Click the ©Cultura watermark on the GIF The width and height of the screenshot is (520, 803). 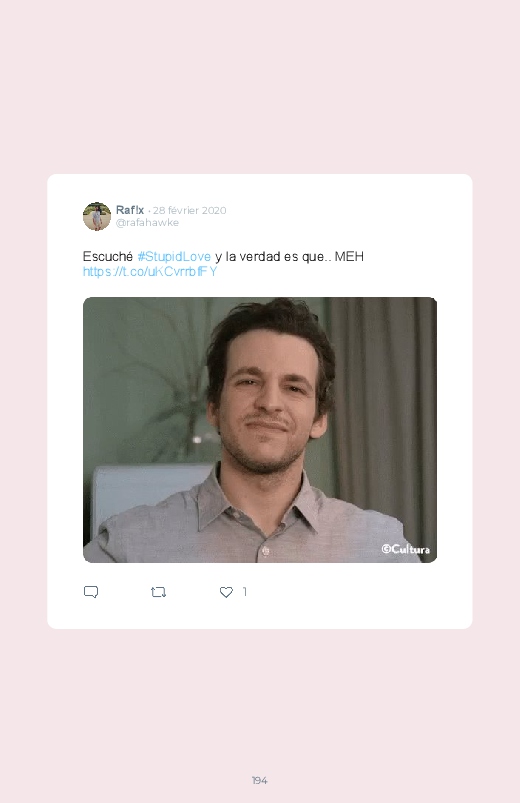tap(405, 549)
